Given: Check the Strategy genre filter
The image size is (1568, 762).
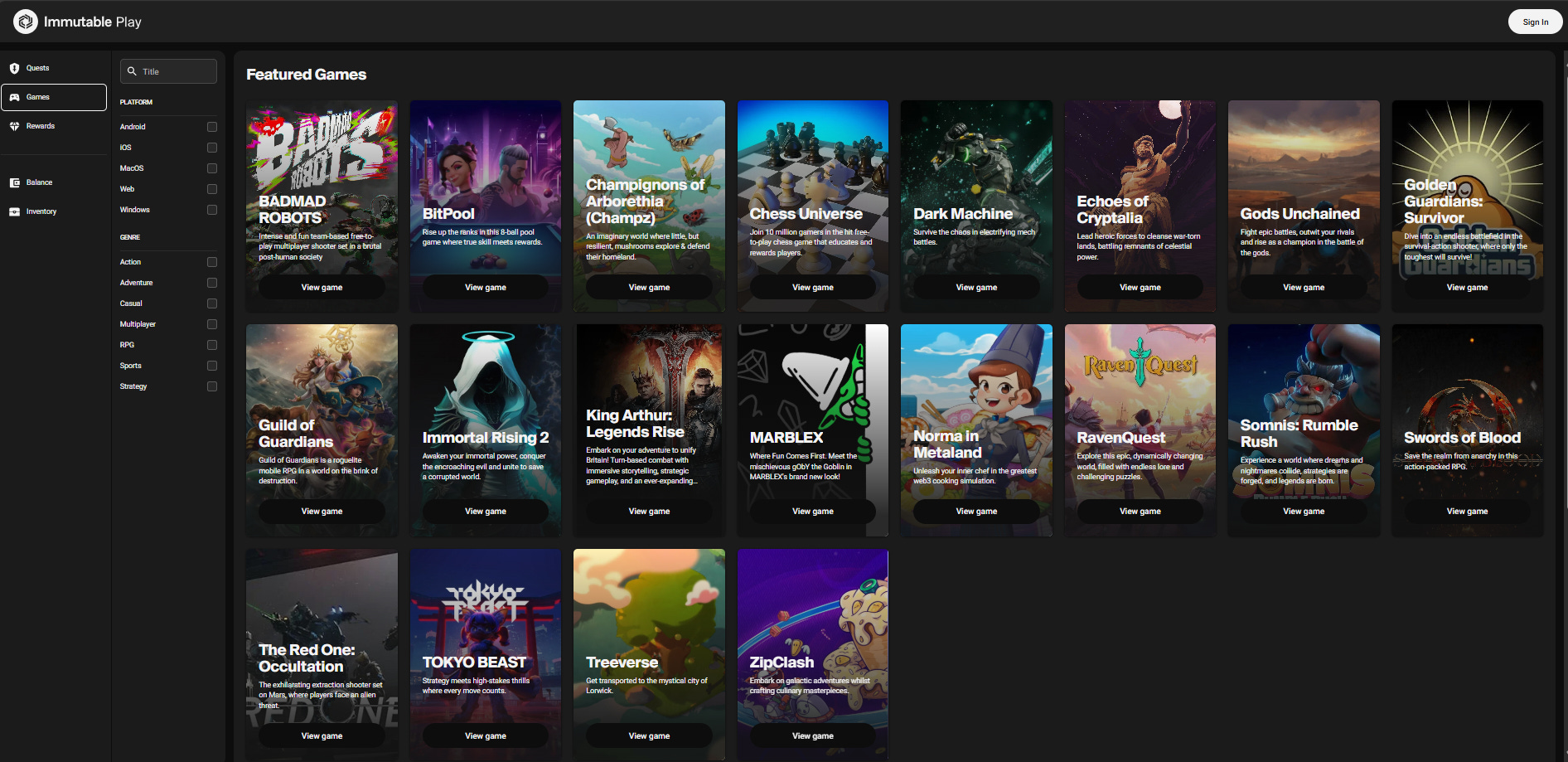Looking at the screenshot, I should tap(212, 386).
